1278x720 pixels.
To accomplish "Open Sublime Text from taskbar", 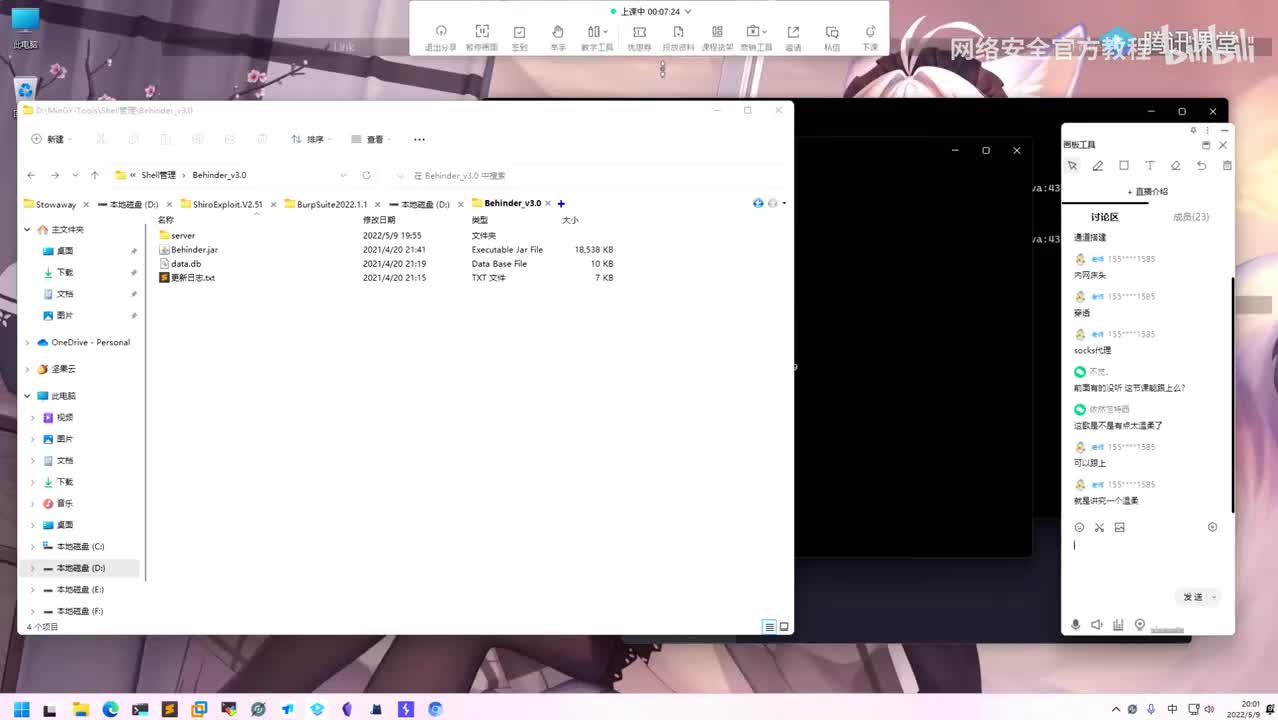I will pyautogui.click(x=170, y=709).
